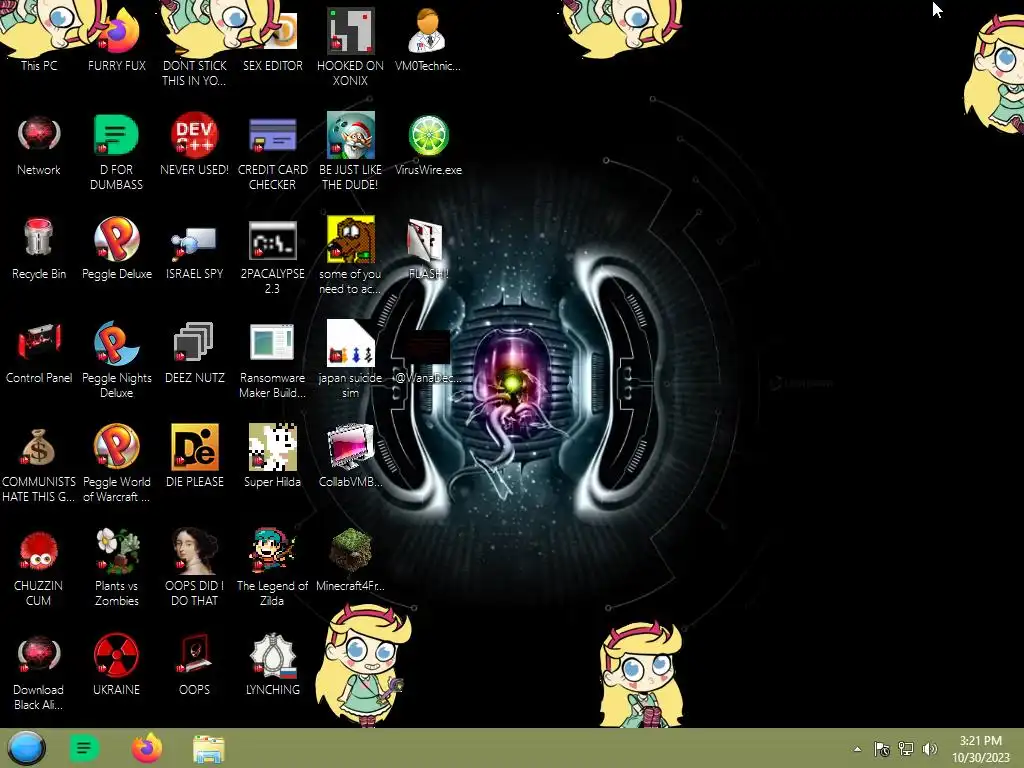Screen dimensions: 1024x768
Task: Select the COMMUNISTS HATE THIS G... money bag icon
Action: [x=39, y=464]
